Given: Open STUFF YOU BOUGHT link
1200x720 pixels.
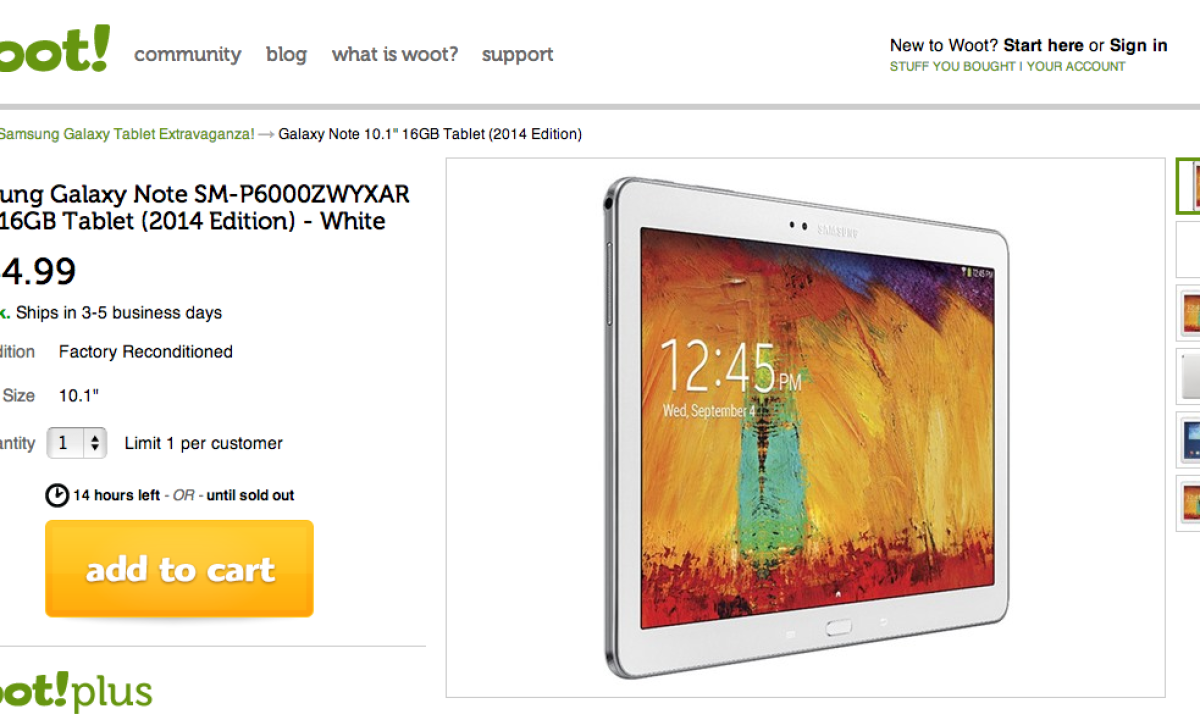Looking at the screenshot, I should [952, 67].
